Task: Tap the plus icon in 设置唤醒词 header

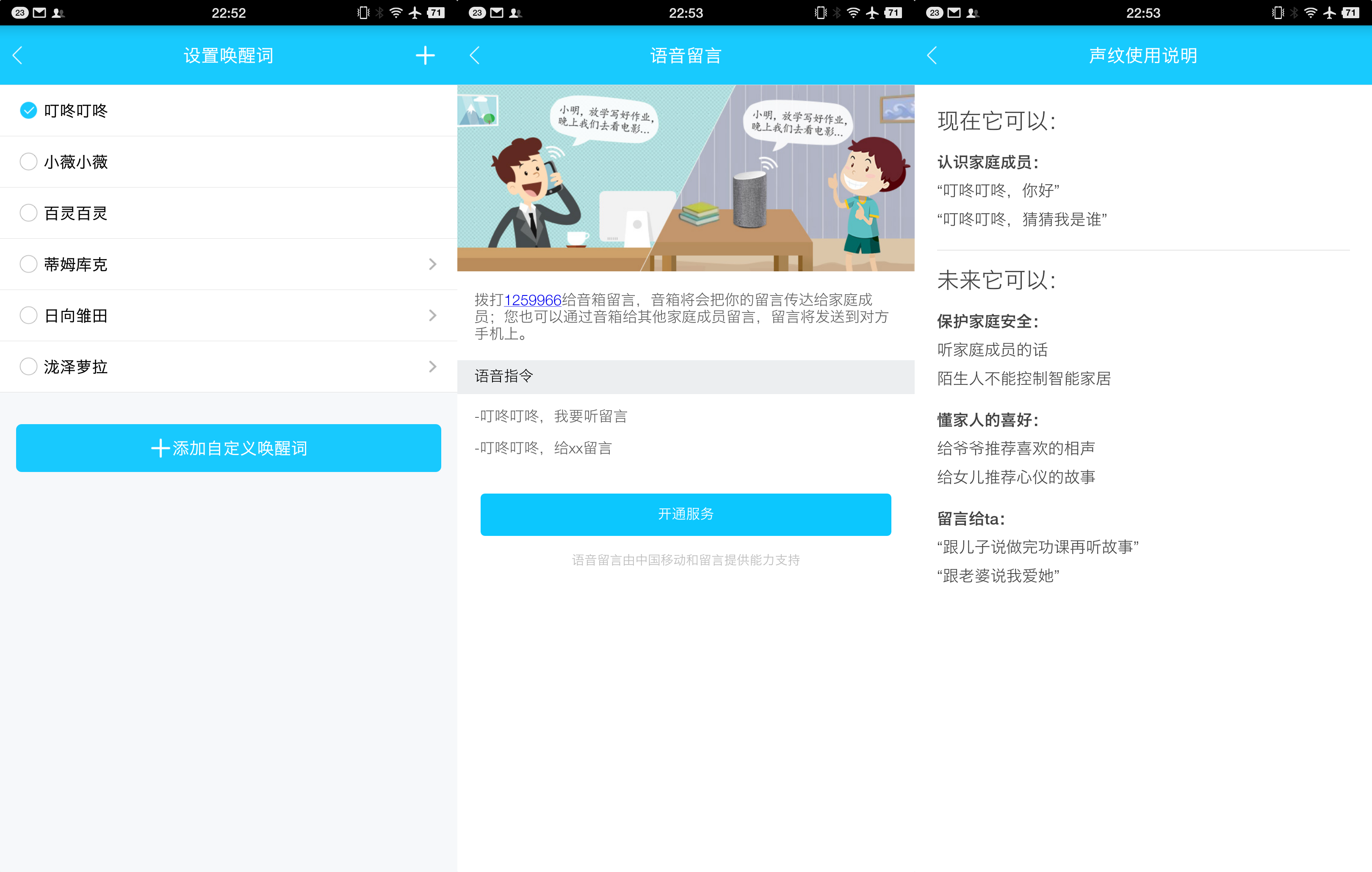Action: 425,55
